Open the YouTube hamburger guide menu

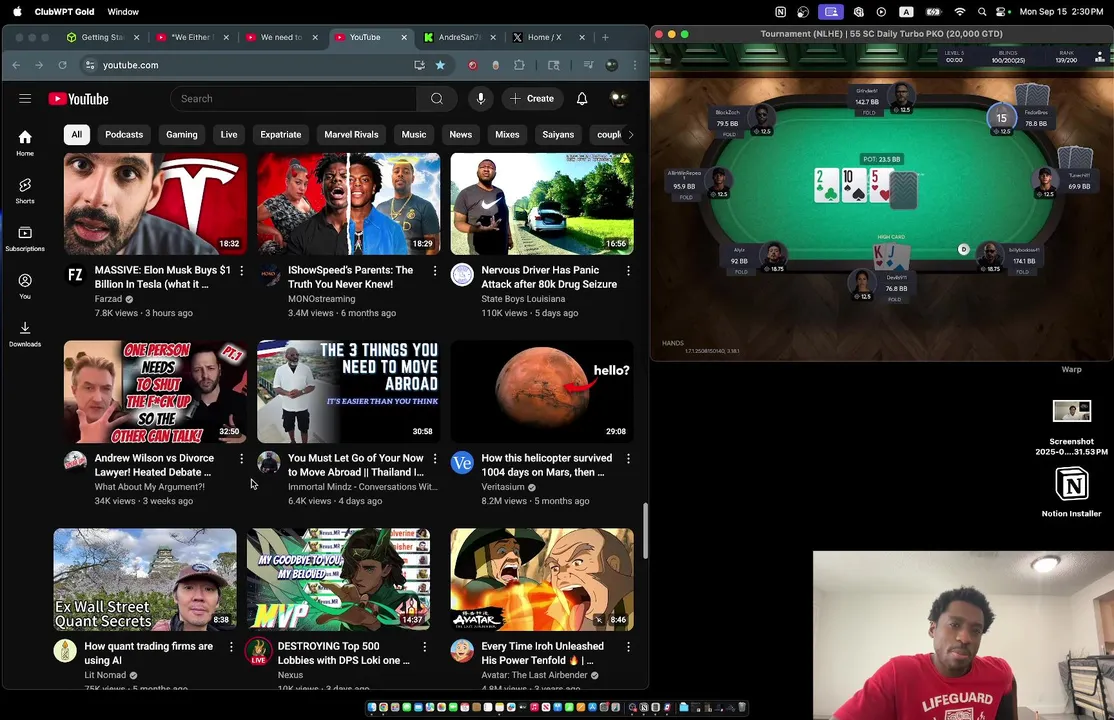click(x=25, y=99)
